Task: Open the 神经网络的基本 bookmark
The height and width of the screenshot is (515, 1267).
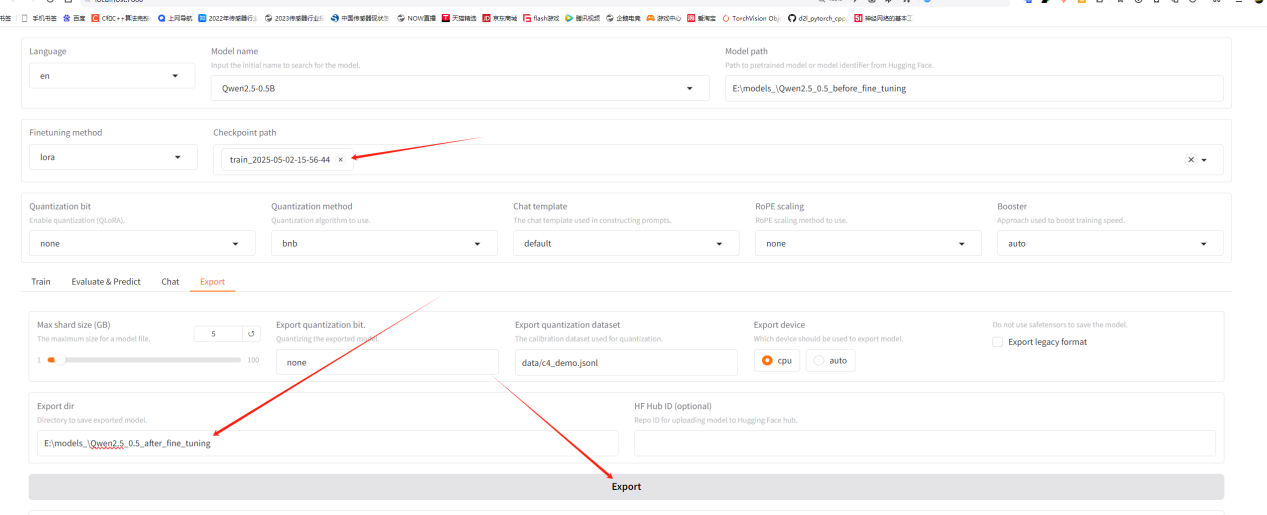Action: 883,18
